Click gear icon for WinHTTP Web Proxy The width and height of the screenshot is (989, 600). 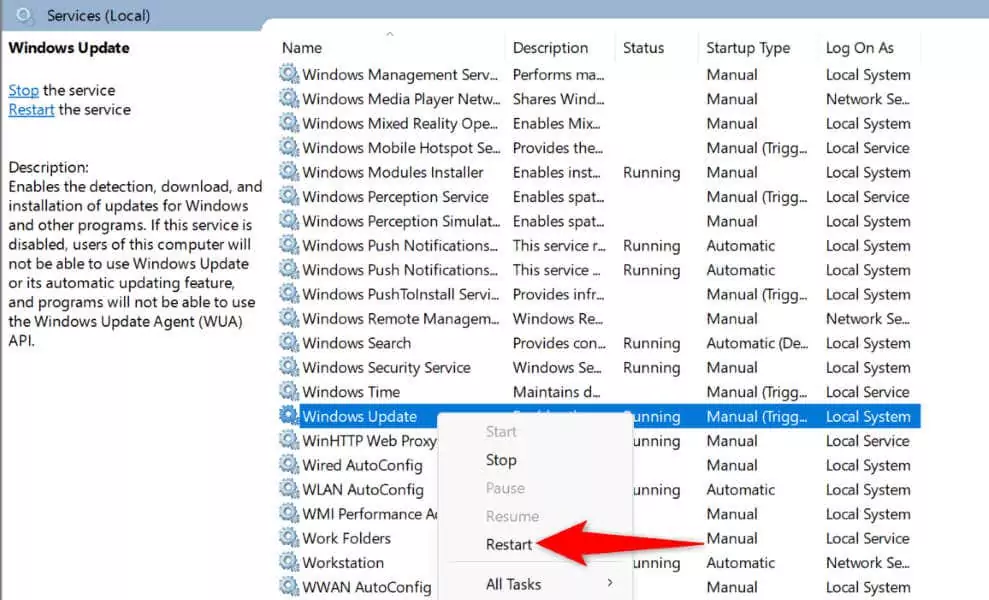pos(289,440)
